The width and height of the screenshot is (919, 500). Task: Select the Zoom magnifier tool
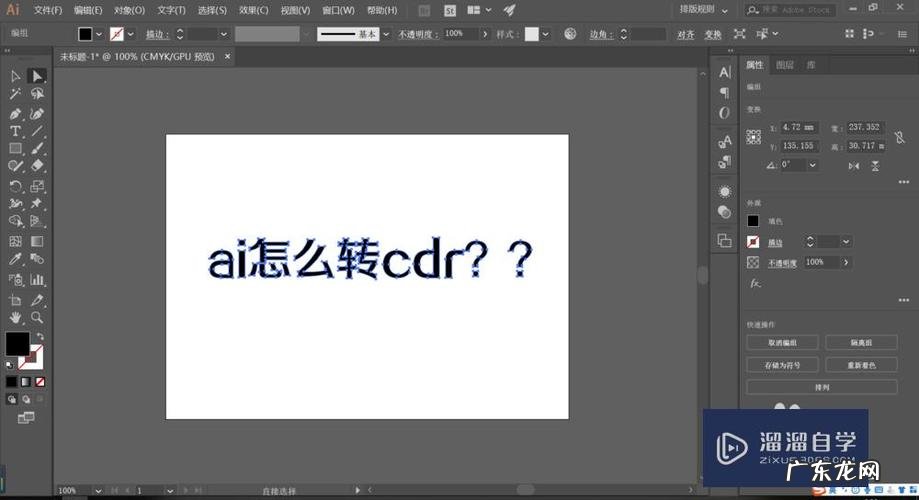37,317
